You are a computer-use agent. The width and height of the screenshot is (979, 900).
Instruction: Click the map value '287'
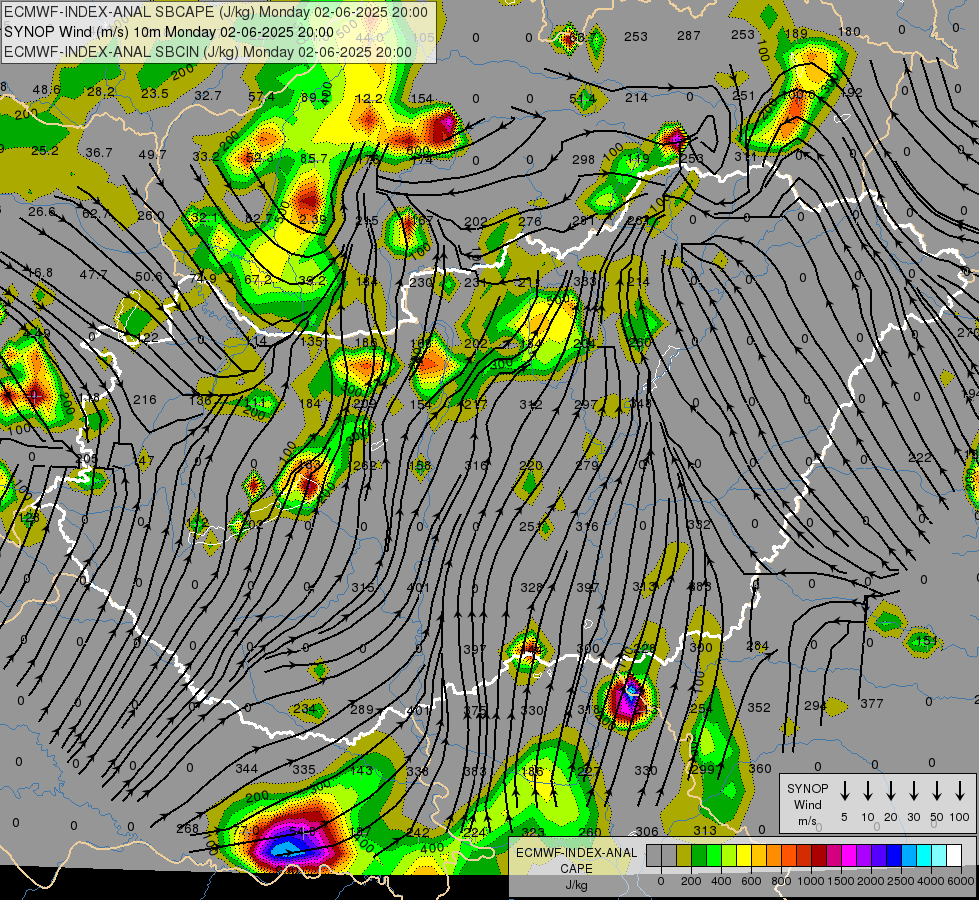pos(689,36)
